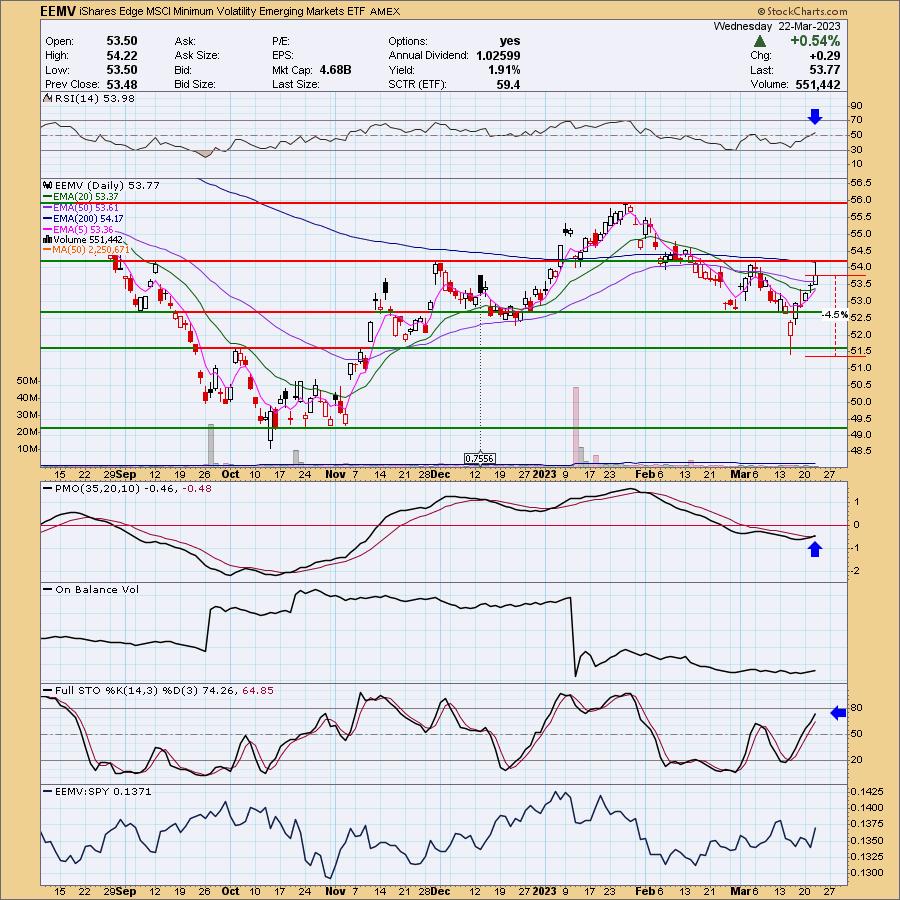
Task: Click the Ask Size label
Action: pos(197,56)
